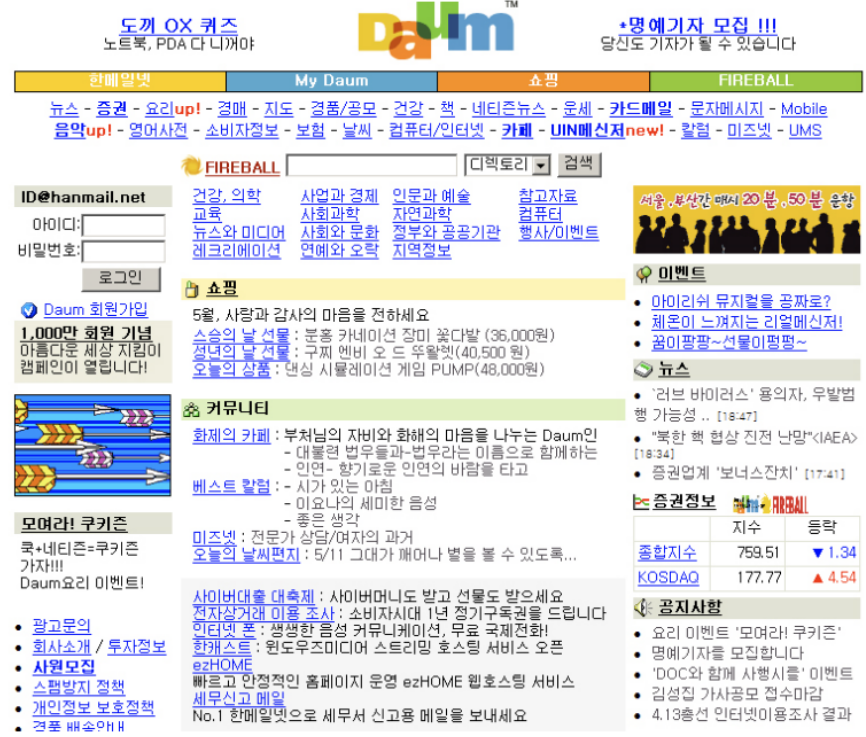Click the 로그인 login button
This screenshot has height=737, width=866.
click(x=121, y=278)
